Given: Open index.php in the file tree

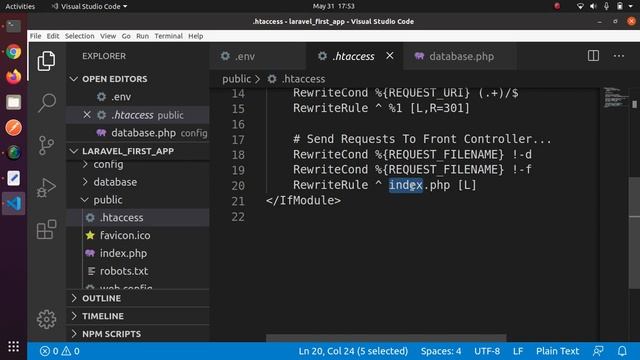Looking at the screenshot, I should pos(123,253).
